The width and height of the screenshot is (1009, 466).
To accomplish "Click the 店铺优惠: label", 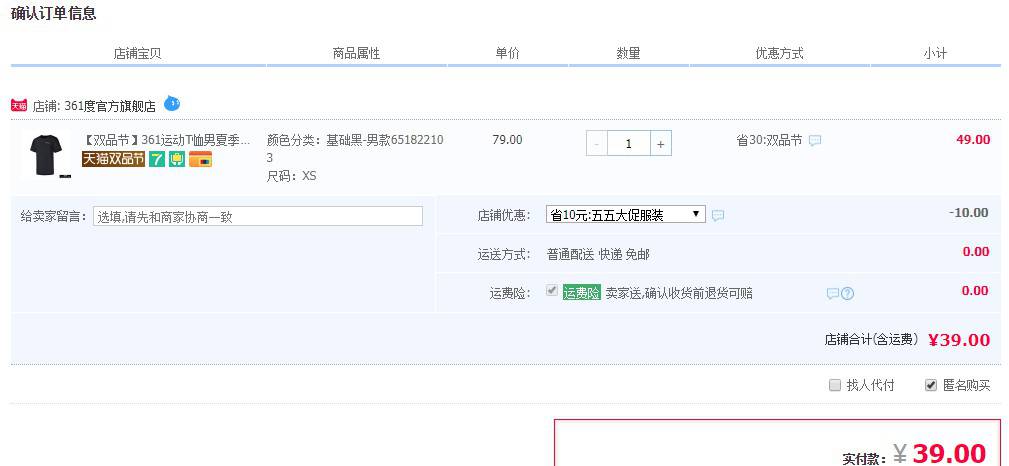I will pos(504,216).
